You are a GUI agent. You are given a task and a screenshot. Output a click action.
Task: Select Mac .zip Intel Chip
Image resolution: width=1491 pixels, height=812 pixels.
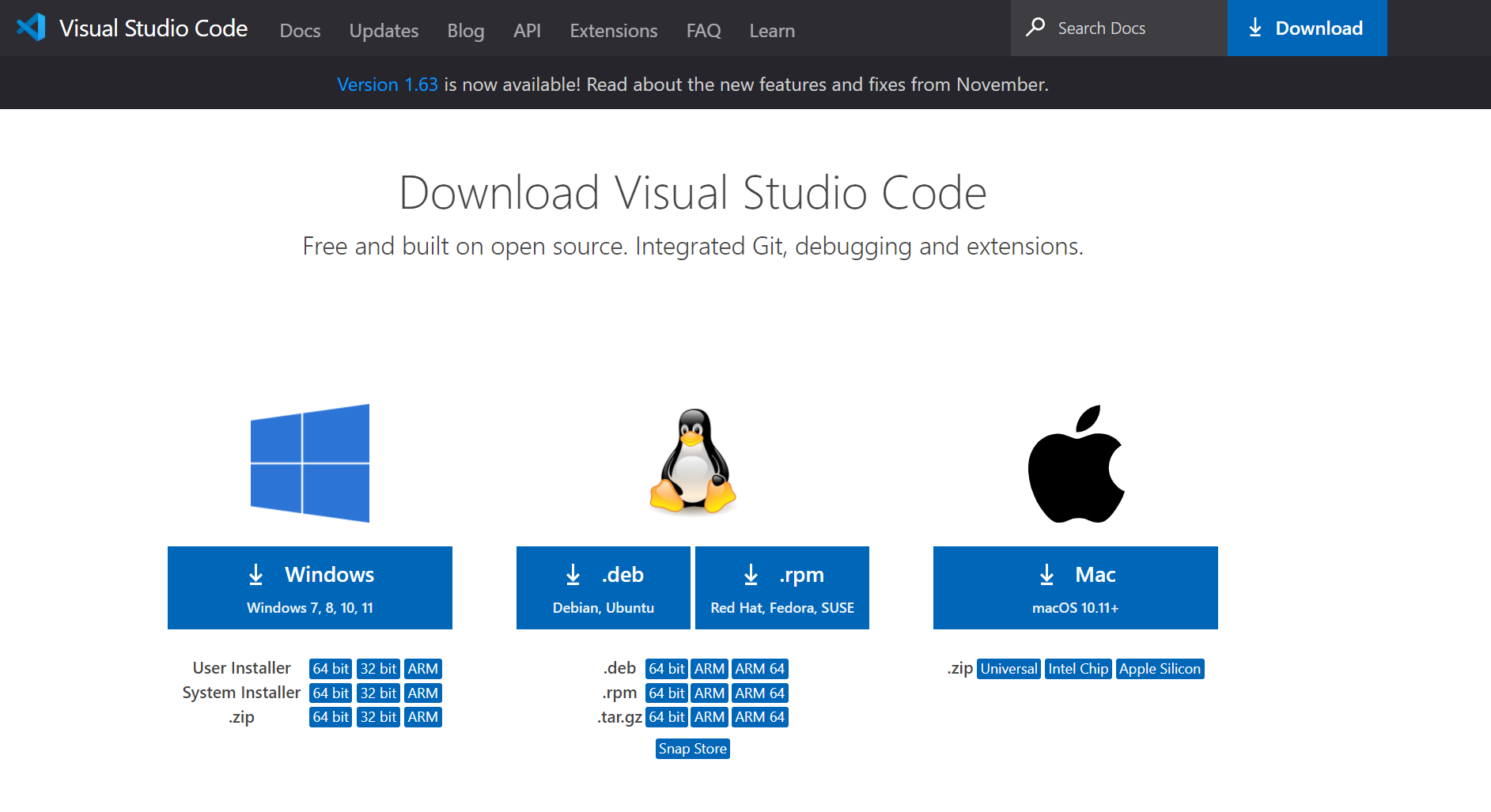coord(1078,669)
